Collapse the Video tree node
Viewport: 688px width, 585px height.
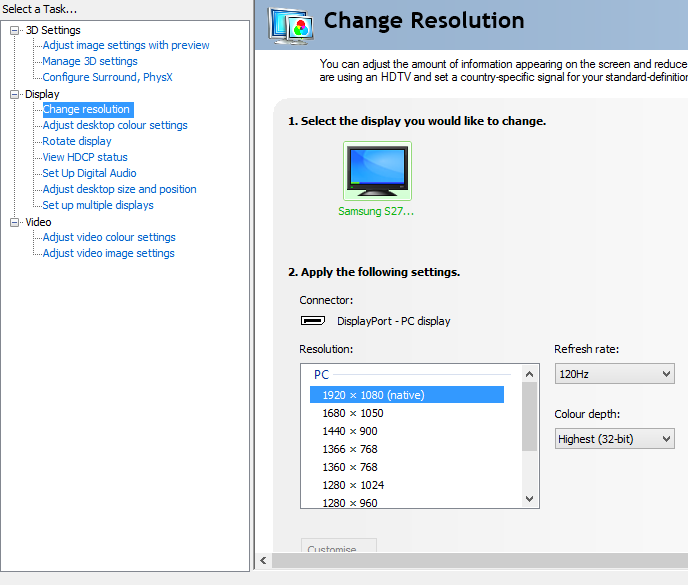pos(14,223)
